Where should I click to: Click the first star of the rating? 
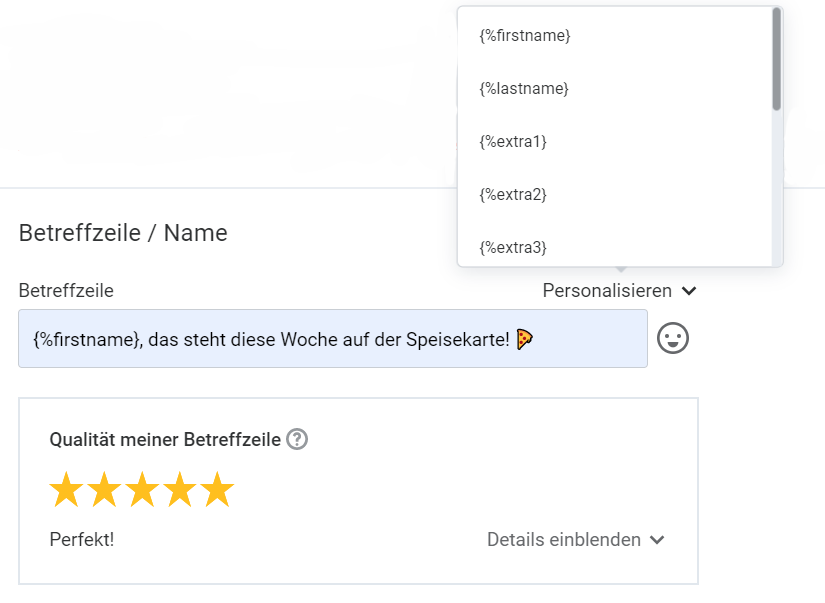point(67,489)
